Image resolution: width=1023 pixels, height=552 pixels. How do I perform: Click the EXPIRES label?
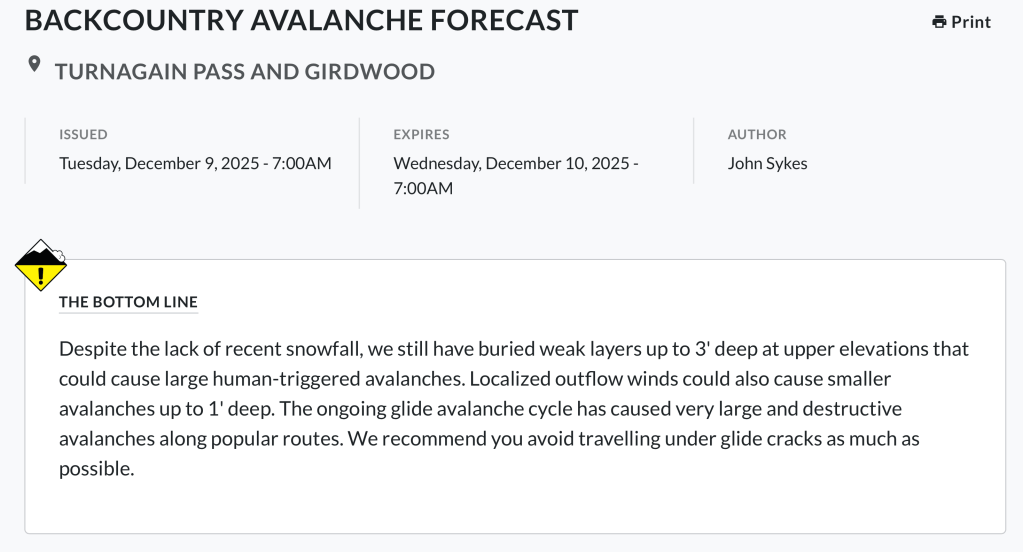click(421, 134)
